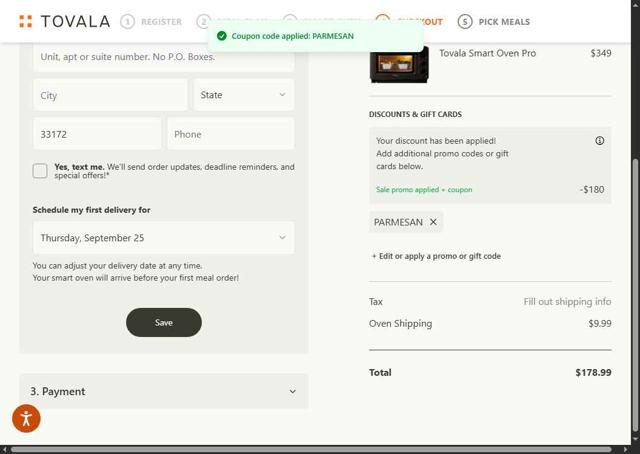Click 'Schedule my first delivery for' label
640x454 pixels.
(91, 210)
